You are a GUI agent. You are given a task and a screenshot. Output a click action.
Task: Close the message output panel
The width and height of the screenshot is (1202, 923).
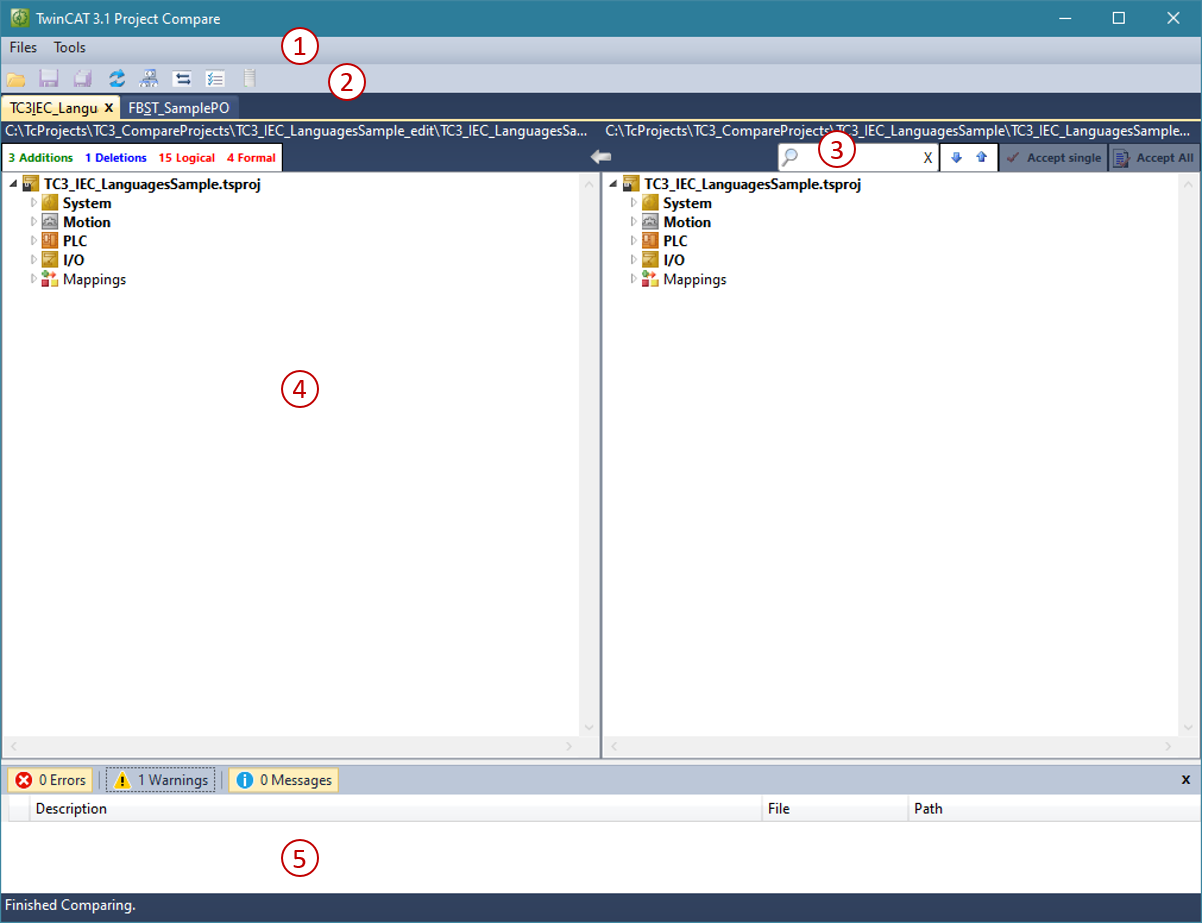coord(1186,779)
